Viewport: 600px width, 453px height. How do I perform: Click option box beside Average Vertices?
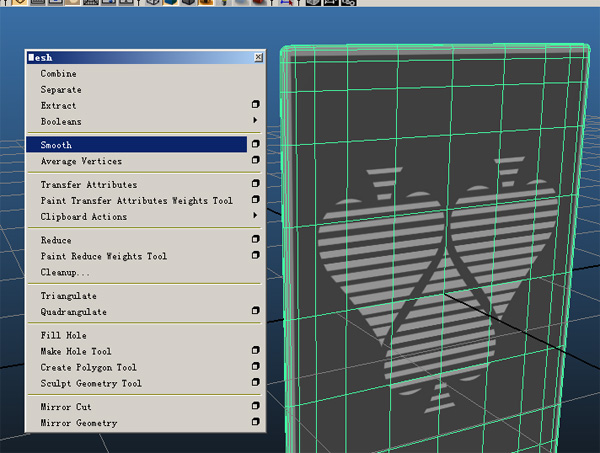coord(256,161)
